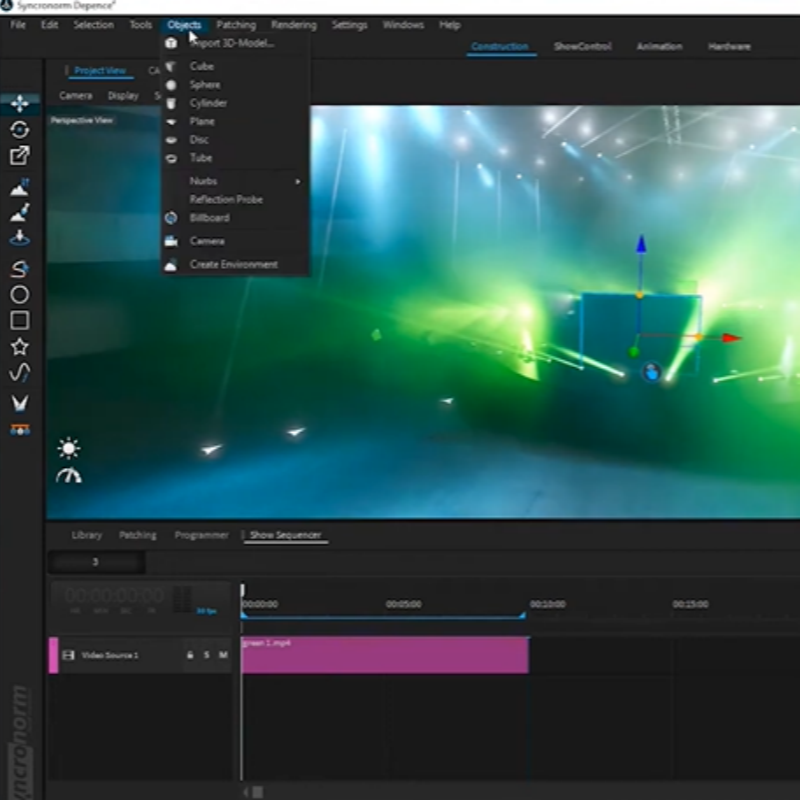
Task: Select the green 1.mp4 clip on timeline
Action: point(384,655)
